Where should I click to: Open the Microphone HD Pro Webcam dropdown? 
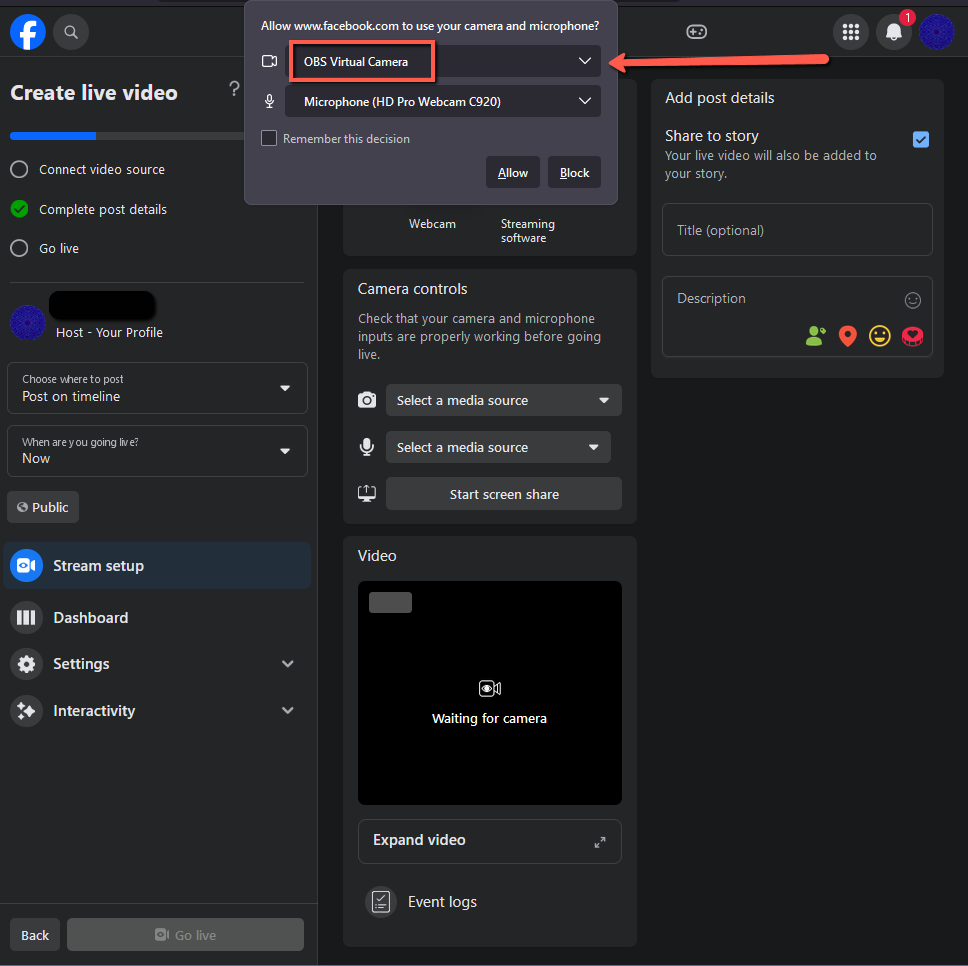click(x=443, y=101)
